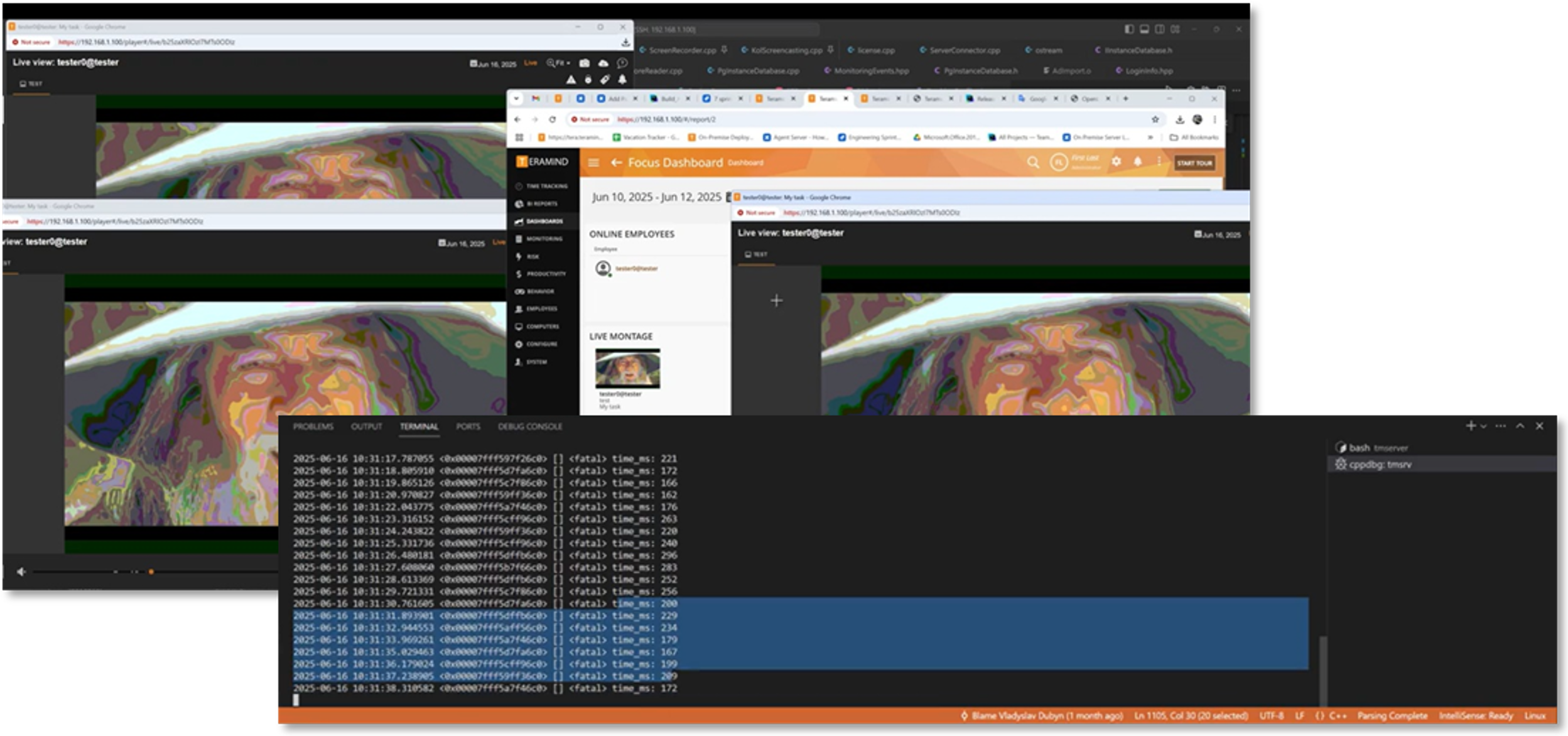
Task: Open the Vacation Tracker bookmark
Action: pyautogui.click(x=645, y=138)
